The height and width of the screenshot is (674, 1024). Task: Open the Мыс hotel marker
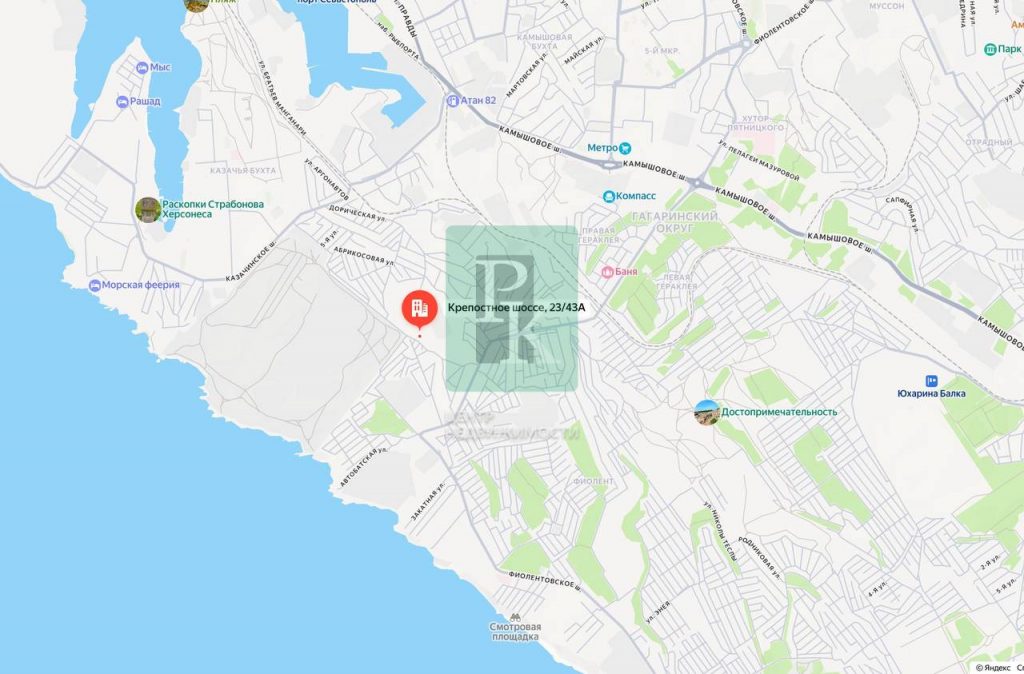142,67
